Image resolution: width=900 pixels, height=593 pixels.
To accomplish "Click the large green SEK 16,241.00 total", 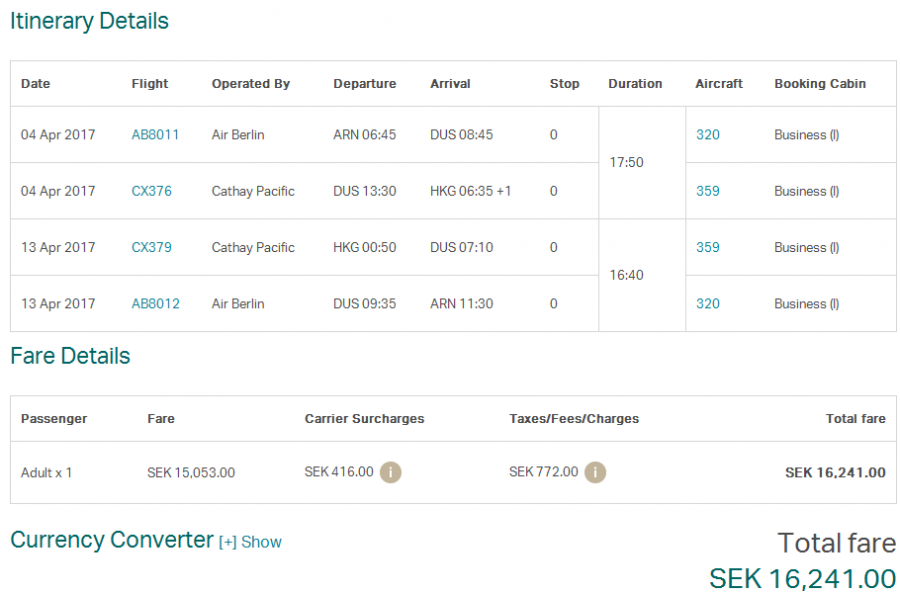I will [x=802, y=578].
